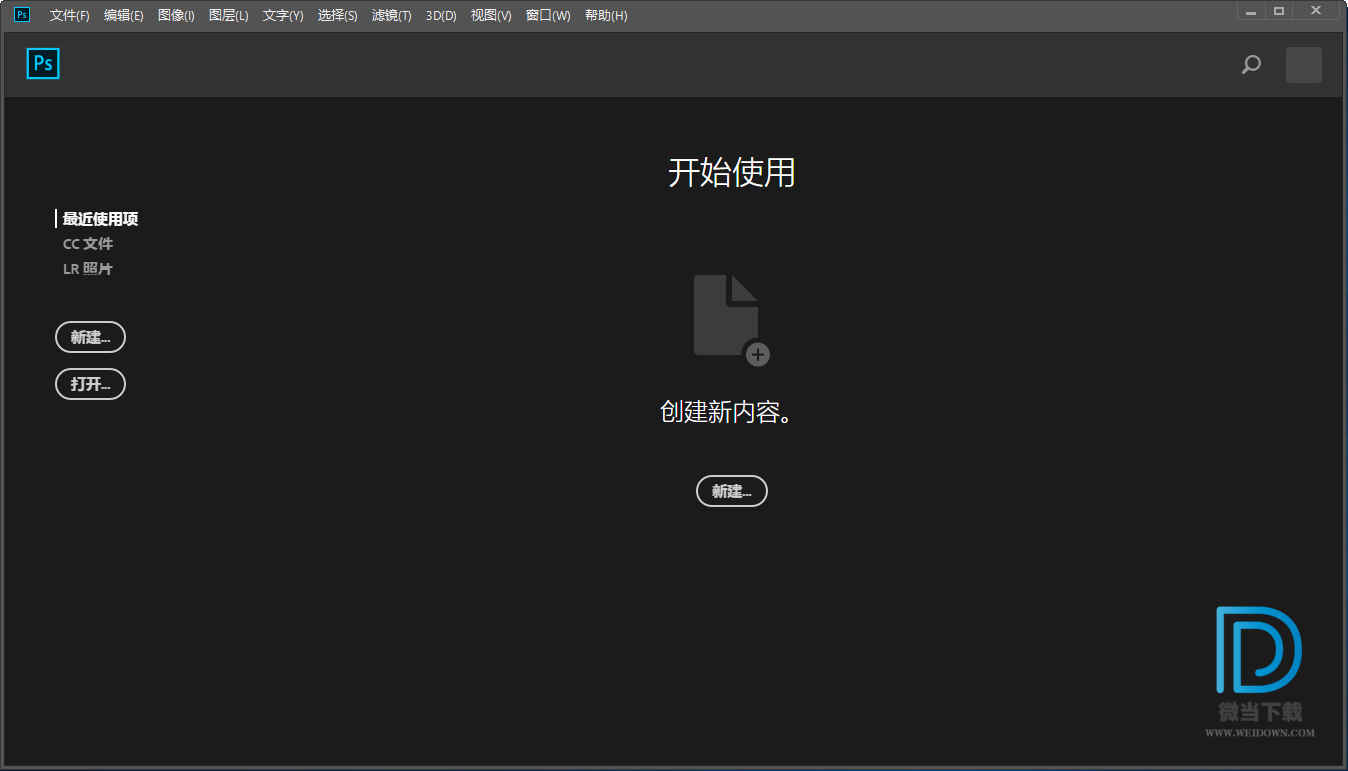Image resolution: width=1348 pixels, height=771 pixels.
Task: Click the Photoshop Ps logo in the header
Action: tap(43, 64)
